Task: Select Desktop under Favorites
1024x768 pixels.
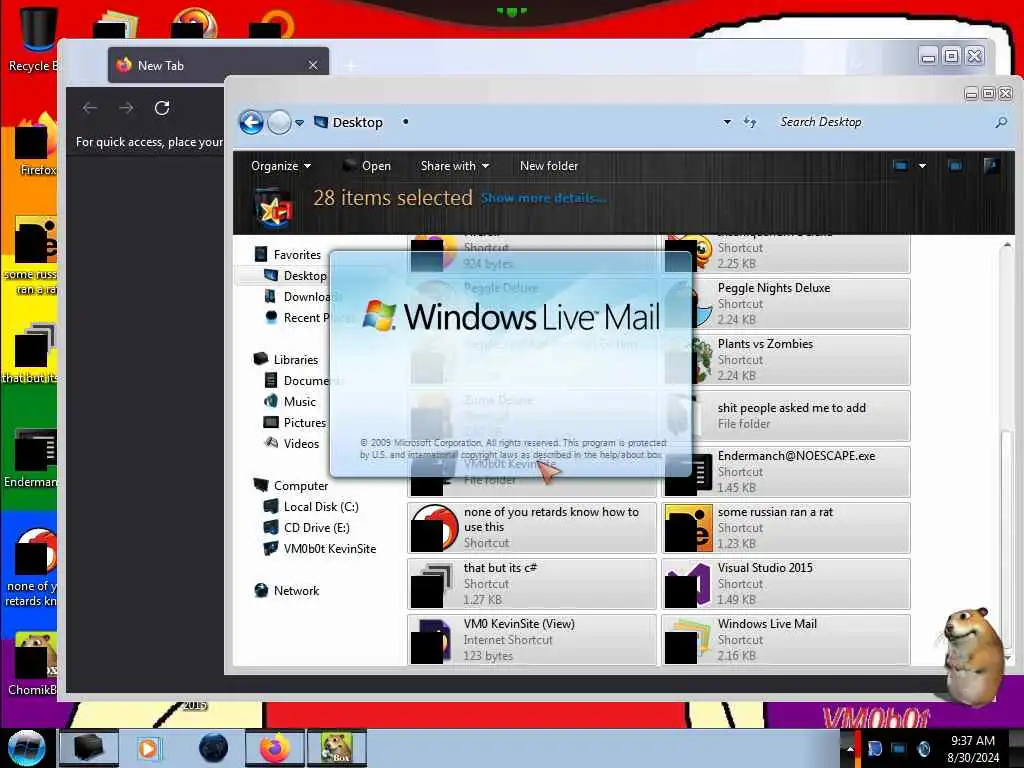Action: (296, 276)
